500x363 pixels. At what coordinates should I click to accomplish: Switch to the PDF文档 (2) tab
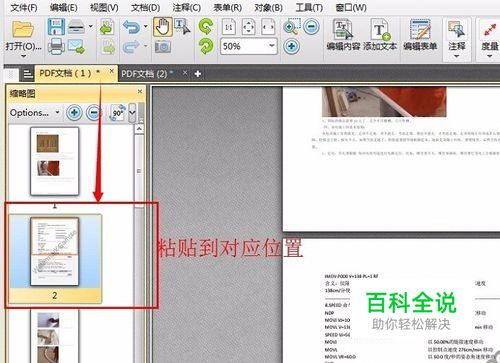click(x=144, y=74)
